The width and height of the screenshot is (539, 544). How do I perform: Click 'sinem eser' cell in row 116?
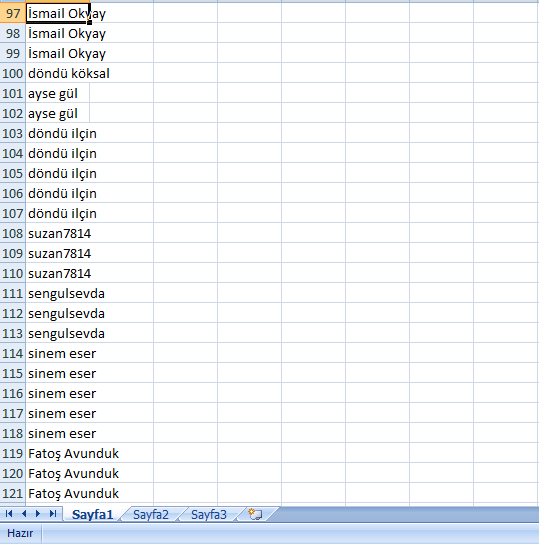58,393
